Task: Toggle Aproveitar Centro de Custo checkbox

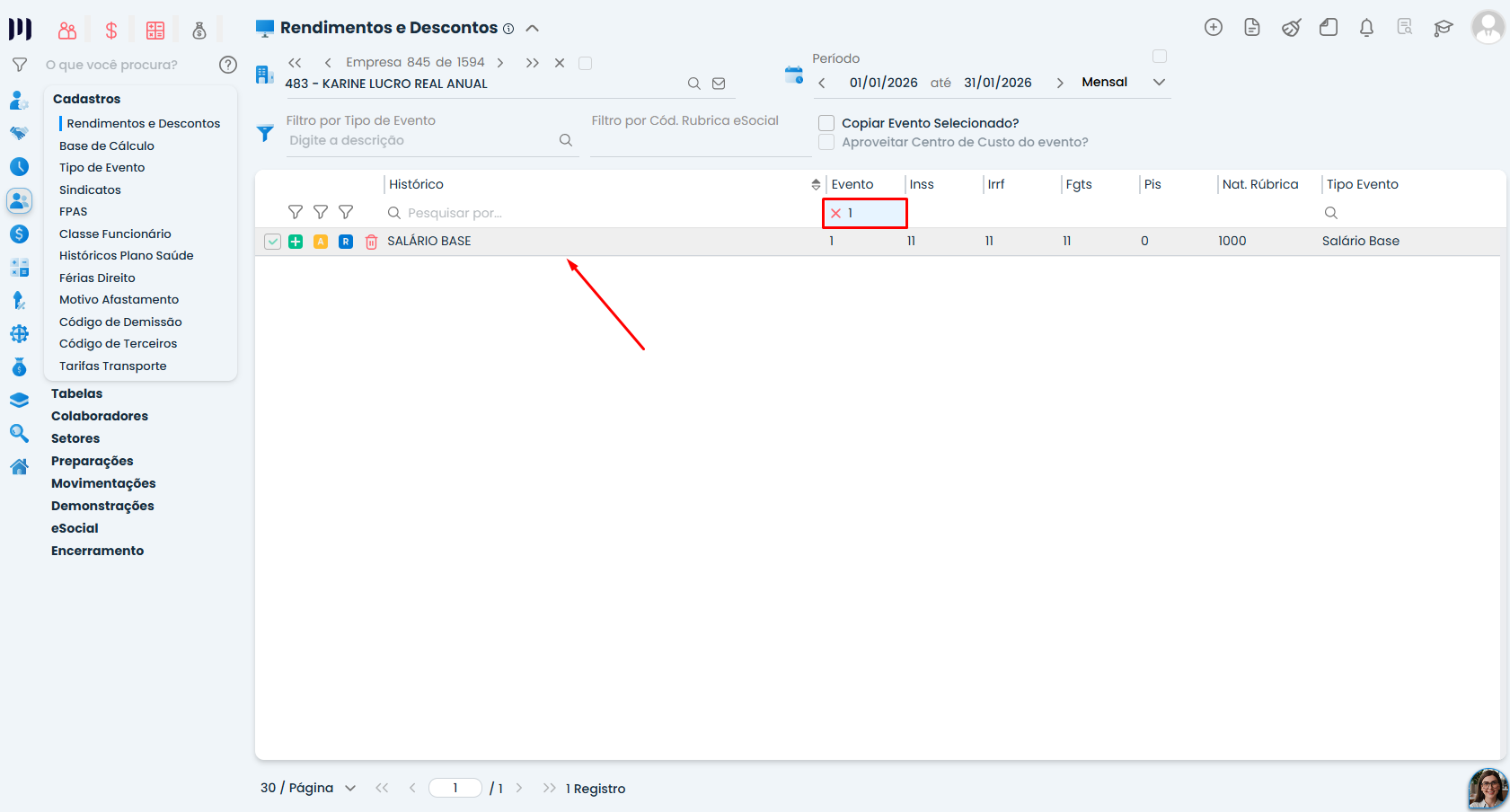Action: pyautogui.click(x=826, y=142)
